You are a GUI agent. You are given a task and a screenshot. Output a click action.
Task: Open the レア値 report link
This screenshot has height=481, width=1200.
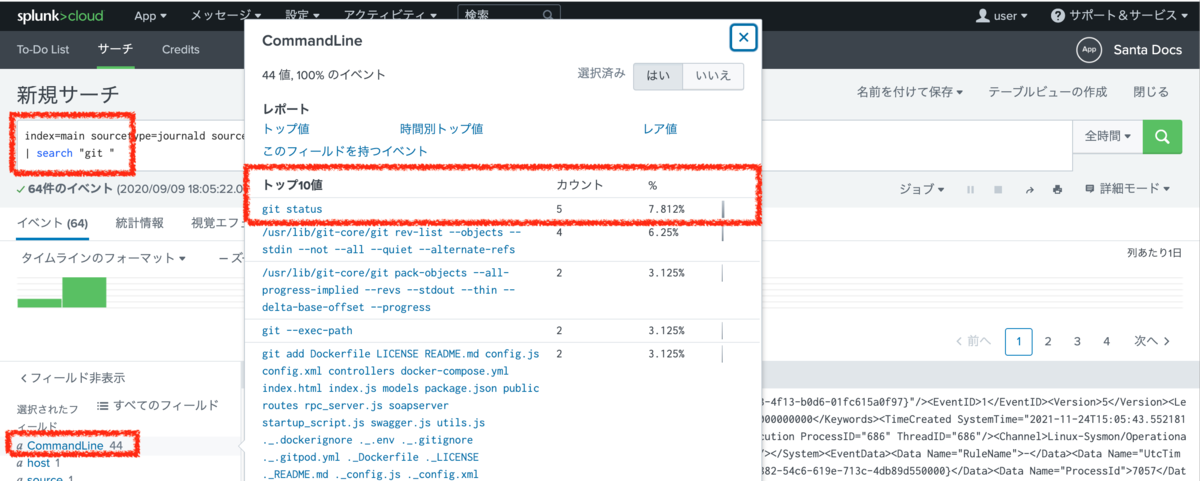pos(660,129)
